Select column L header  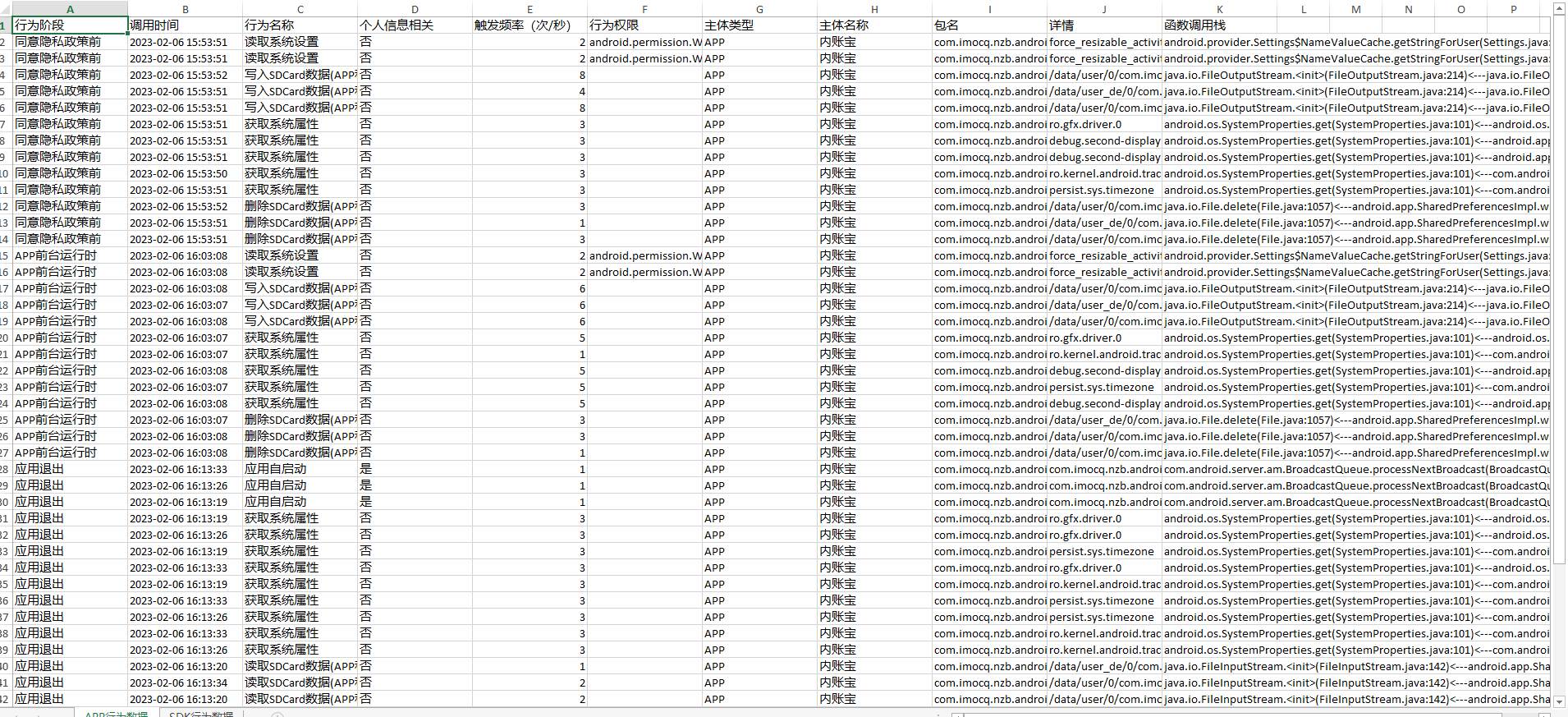pos(1304,9)
